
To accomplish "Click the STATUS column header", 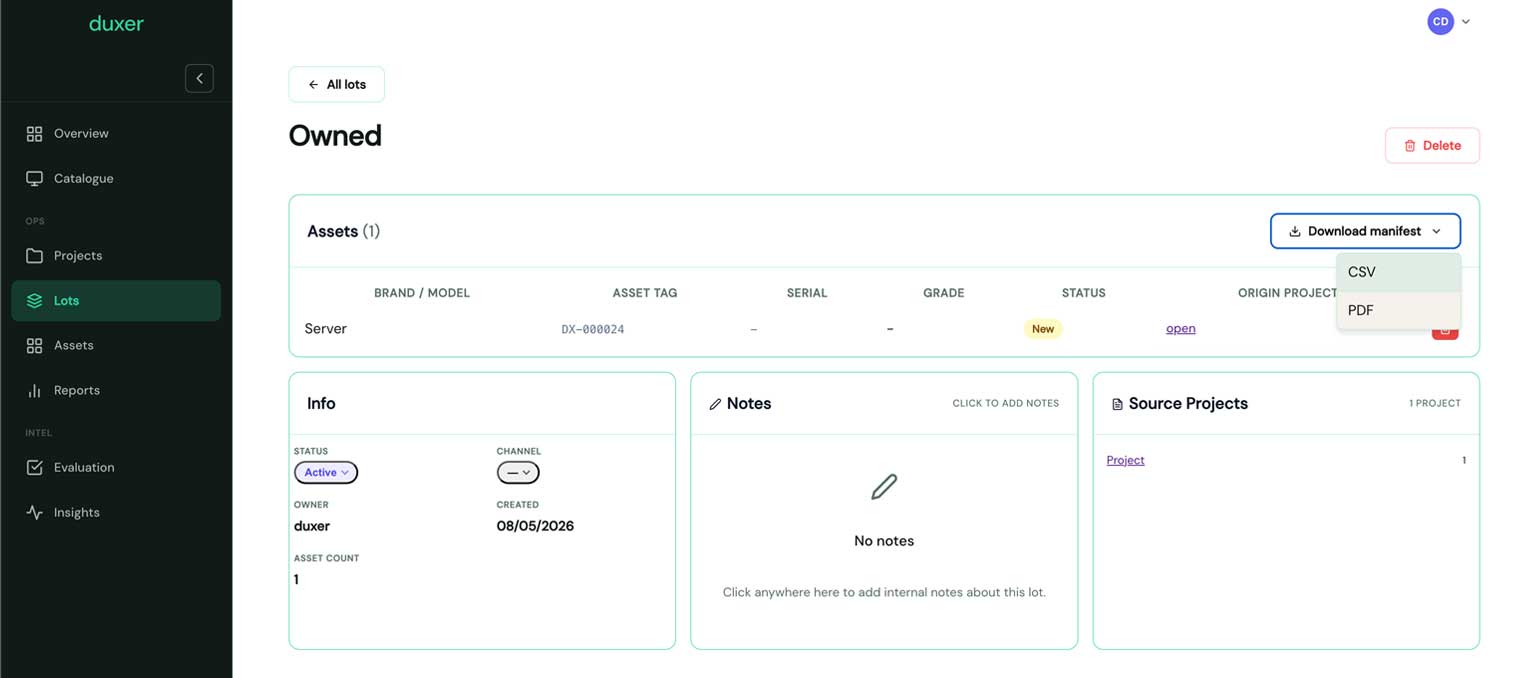I will [1084, 293].
